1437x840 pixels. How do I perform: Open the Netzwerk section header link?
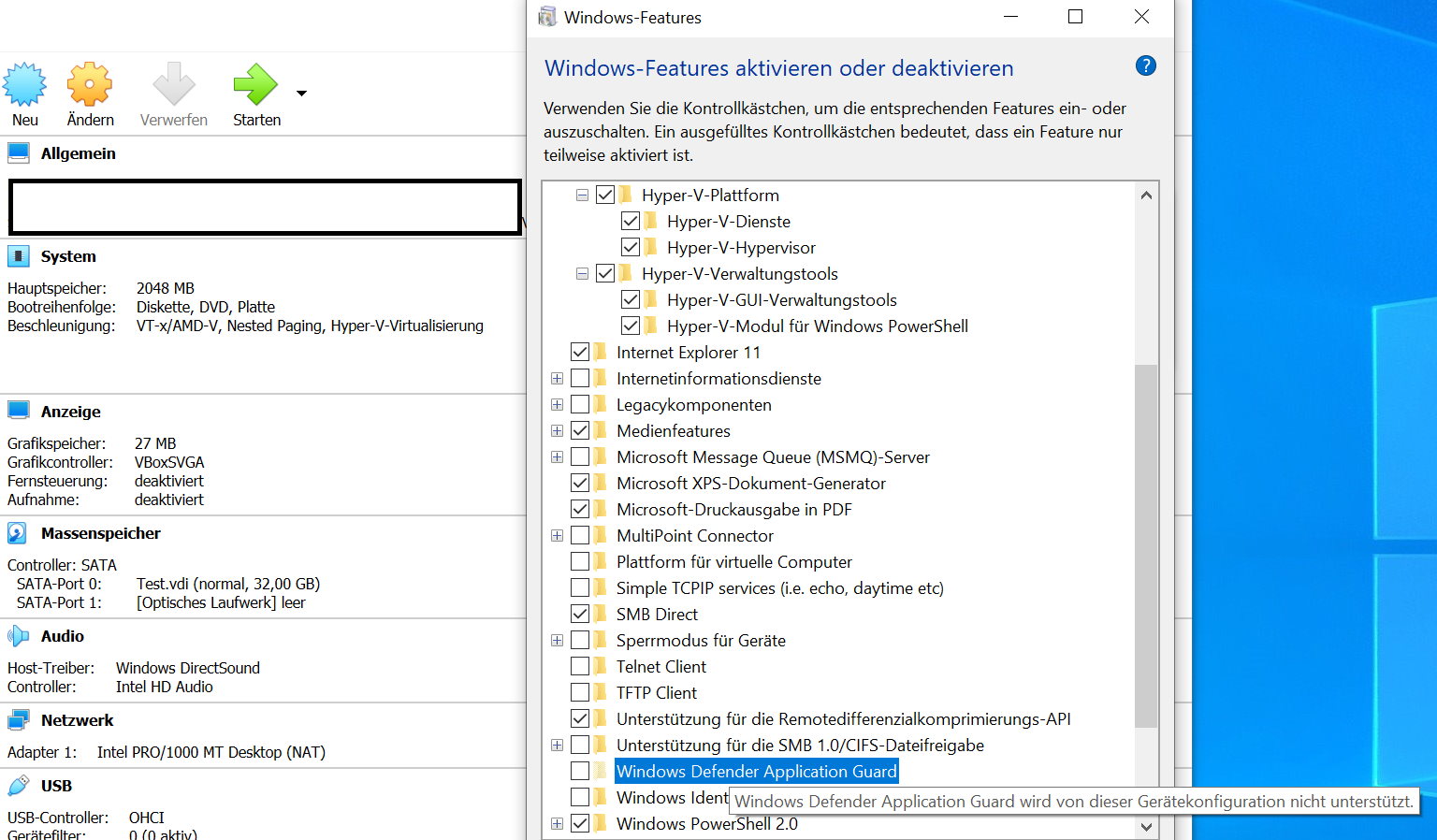[78, 720]
